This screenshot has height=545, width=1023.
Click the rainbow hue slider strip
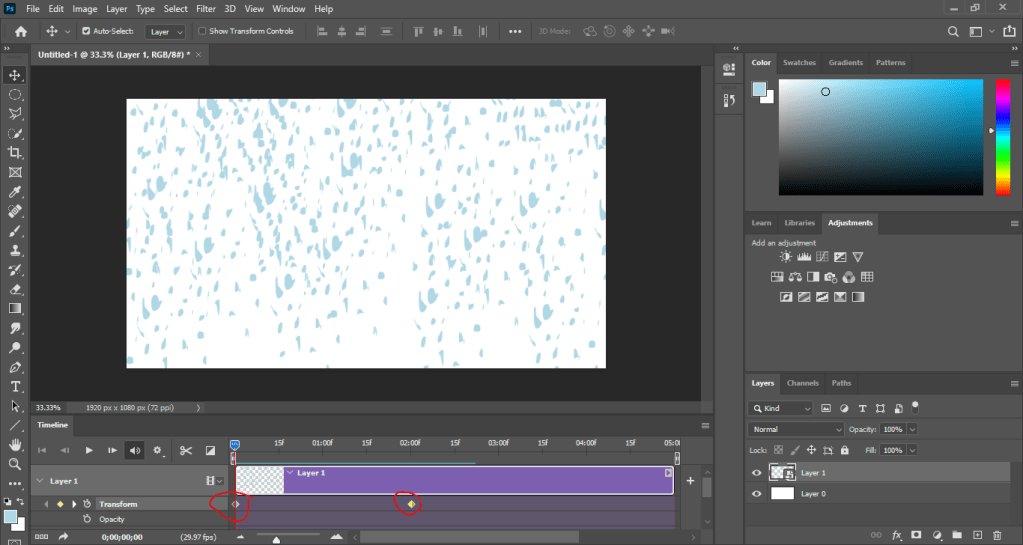pyautogui.click(x=1002, y=137)
